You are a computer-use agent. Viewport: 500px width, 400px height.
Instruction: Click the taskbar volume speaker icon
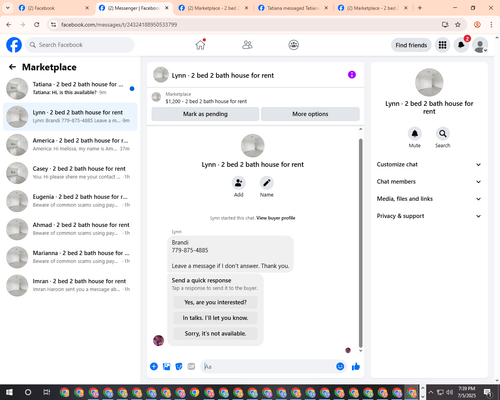tap(450, 392)
